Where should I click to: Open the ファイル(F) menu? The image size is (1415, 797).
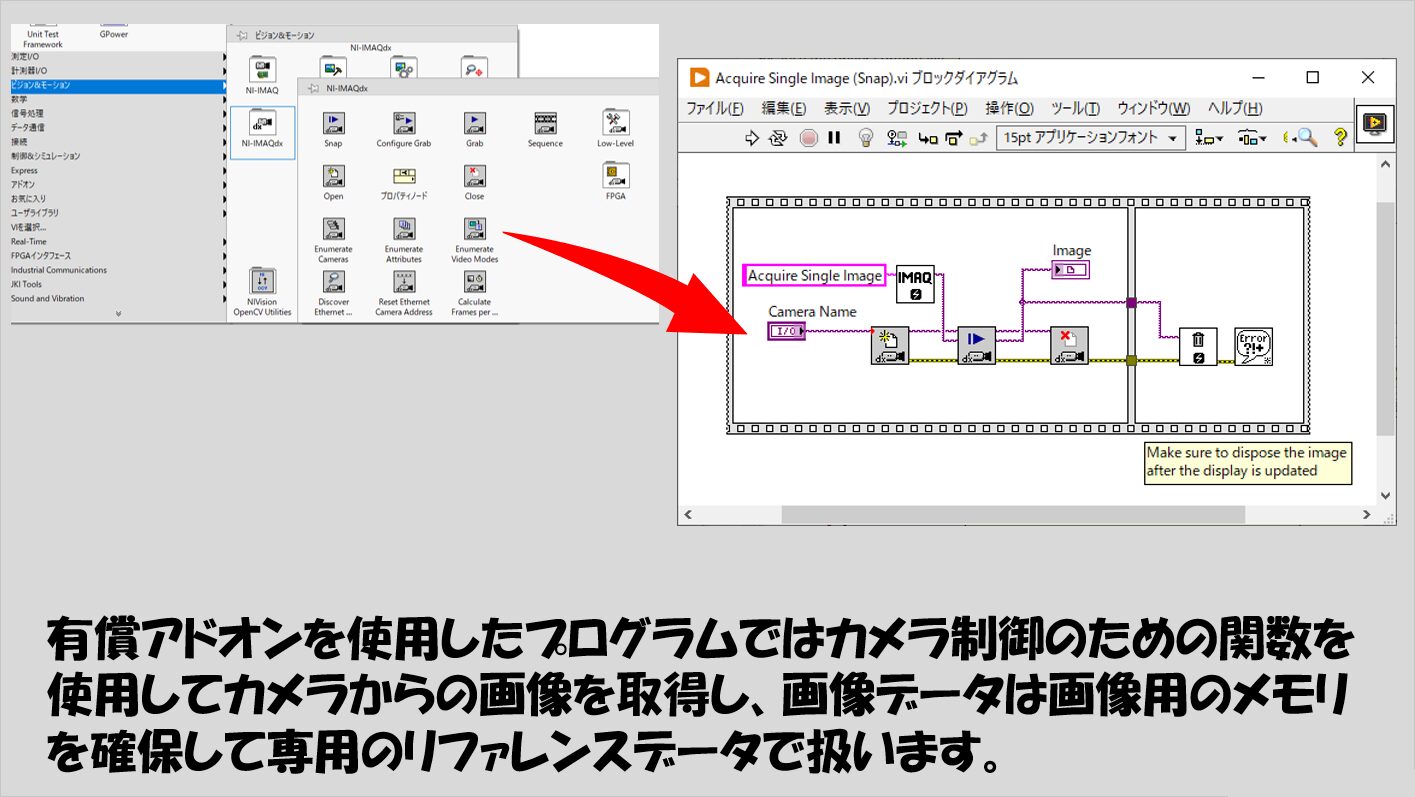(715, 108)
